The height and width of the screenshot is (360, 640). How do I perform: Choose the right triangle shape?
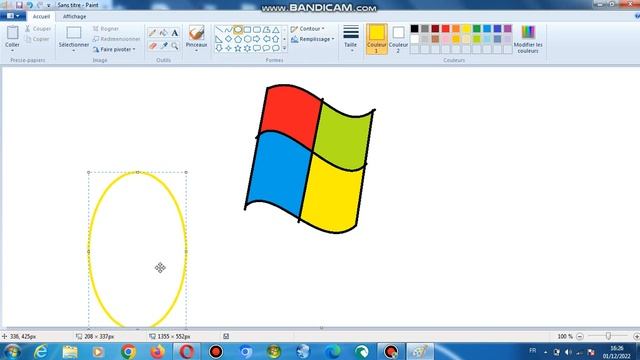point(219,39)
